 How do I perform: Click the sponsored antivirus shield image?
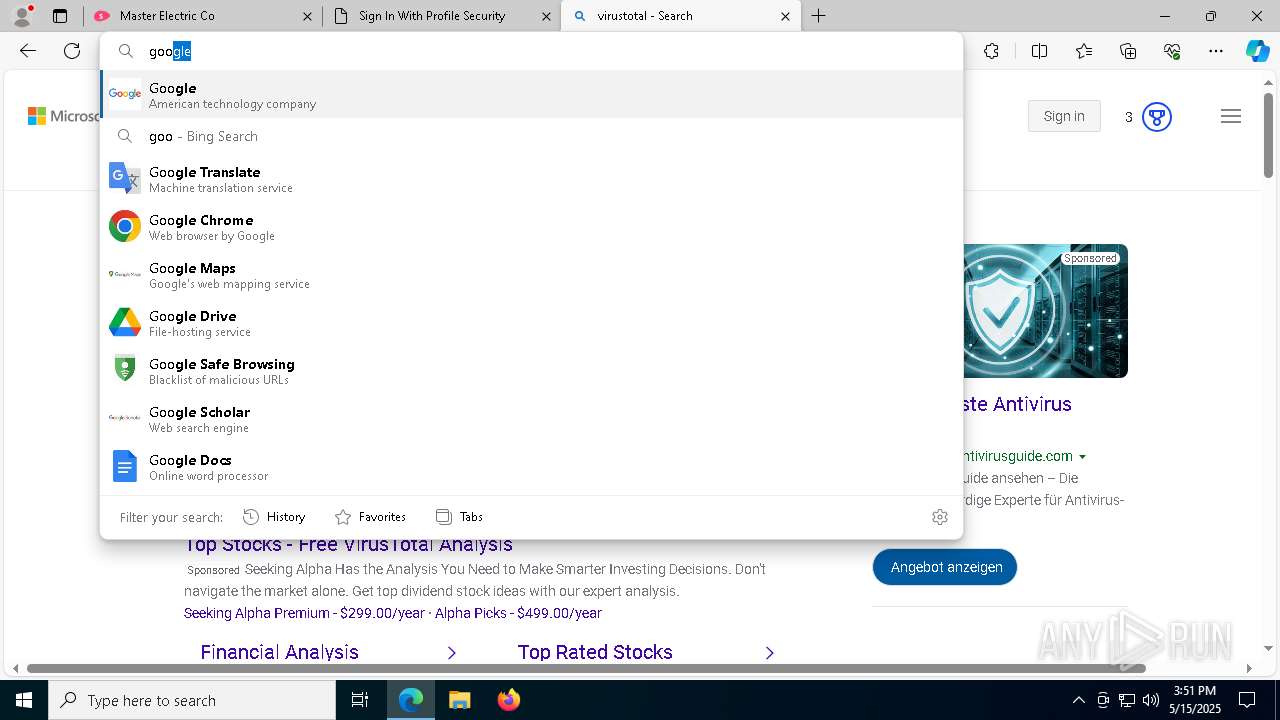click(x=1045, y=311)
